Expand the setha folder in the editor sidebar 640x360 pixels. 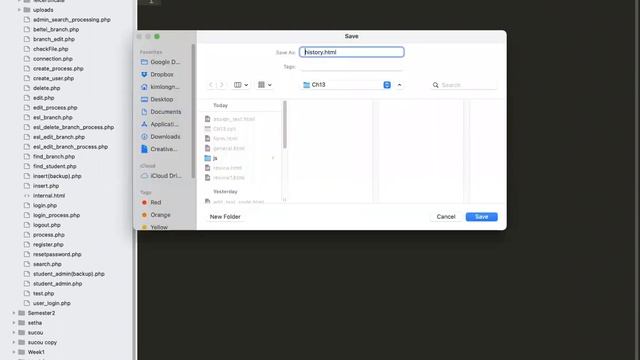14,323
